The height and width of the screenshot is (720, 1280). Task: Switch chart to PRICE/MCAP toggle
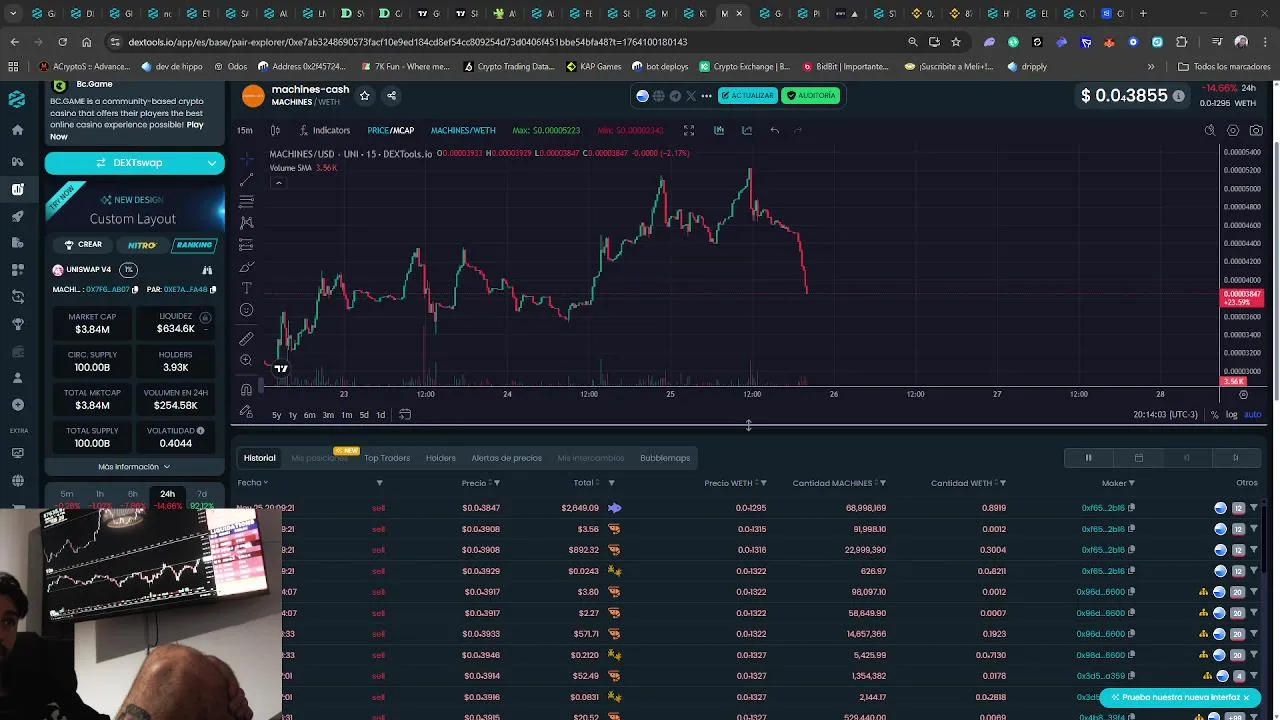pyautogui.click(x=390, y=130)
